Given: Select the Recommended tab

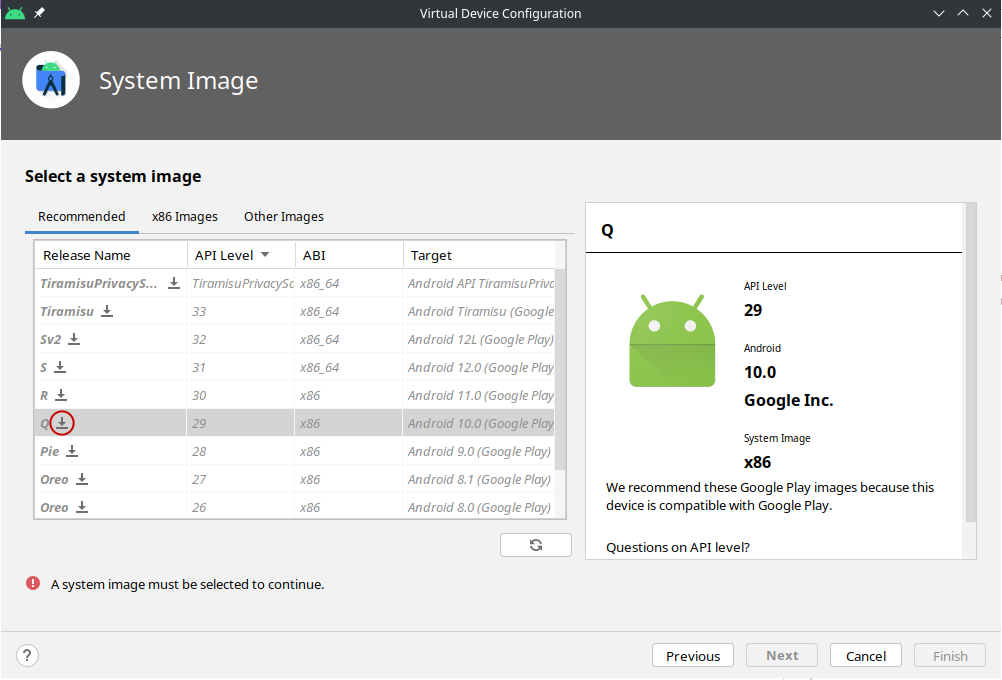Looking at the screenshot, I should pos(82,217).
